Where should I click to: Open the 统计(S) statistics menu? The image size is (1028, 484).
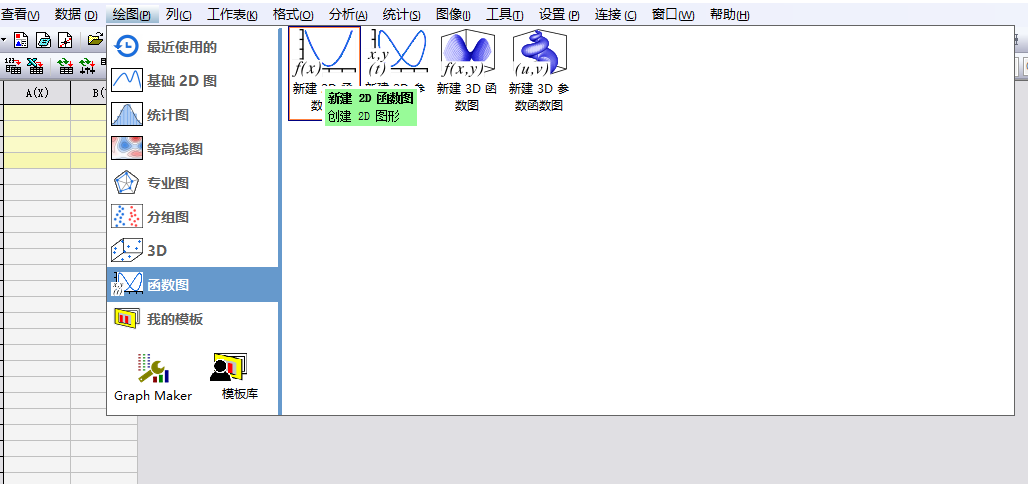tap(402, 14)
